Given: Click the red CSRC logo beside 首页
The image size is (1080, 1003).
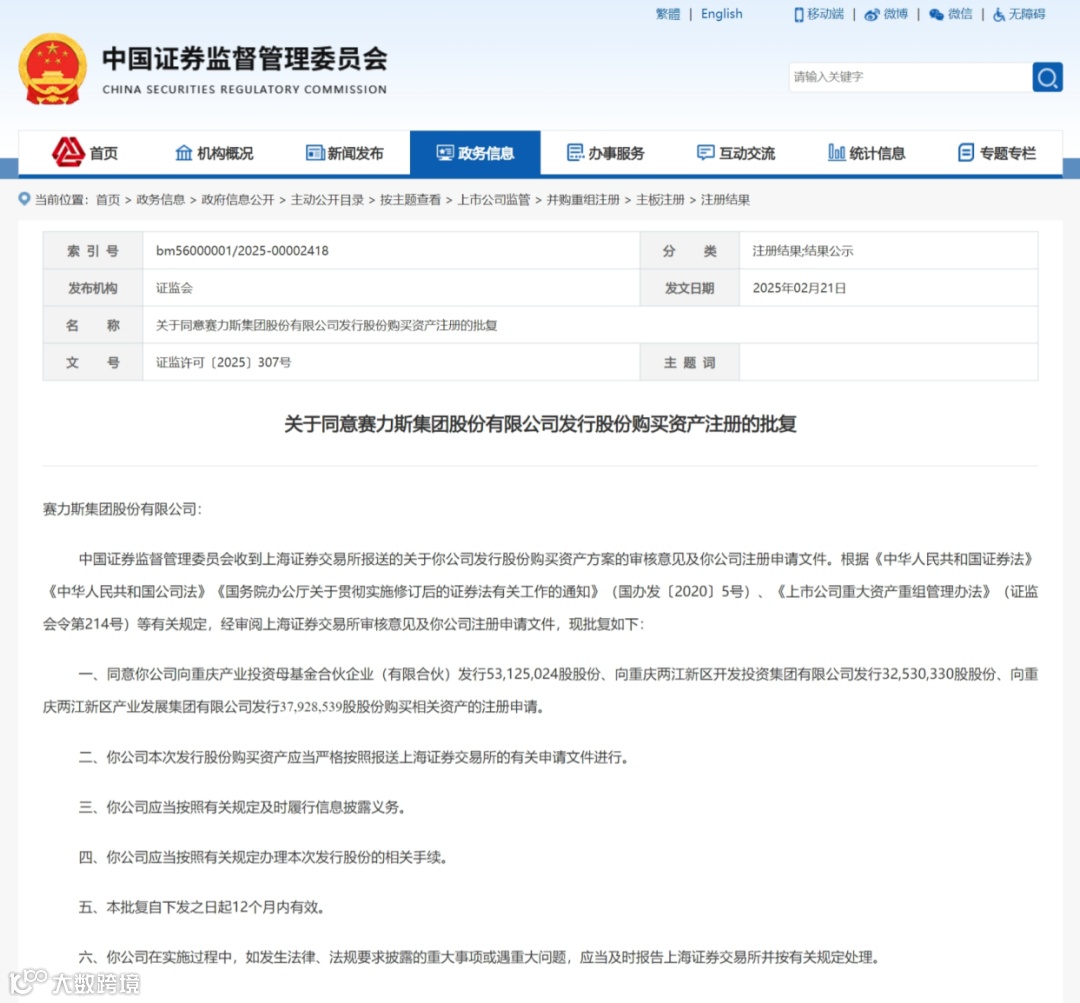Looking at the screenshot, I should [69, 152].
